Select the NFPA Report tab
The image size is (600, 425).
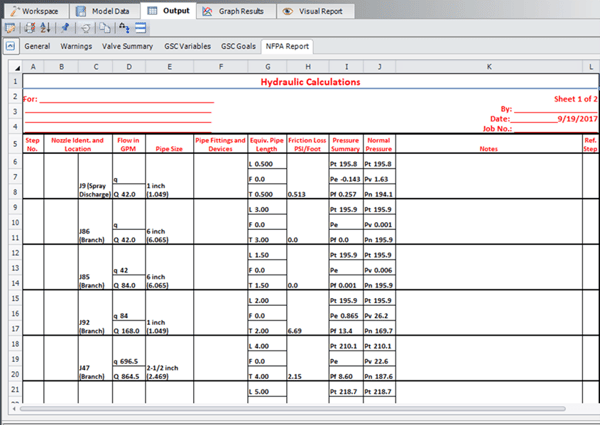[x=287, y=46]
